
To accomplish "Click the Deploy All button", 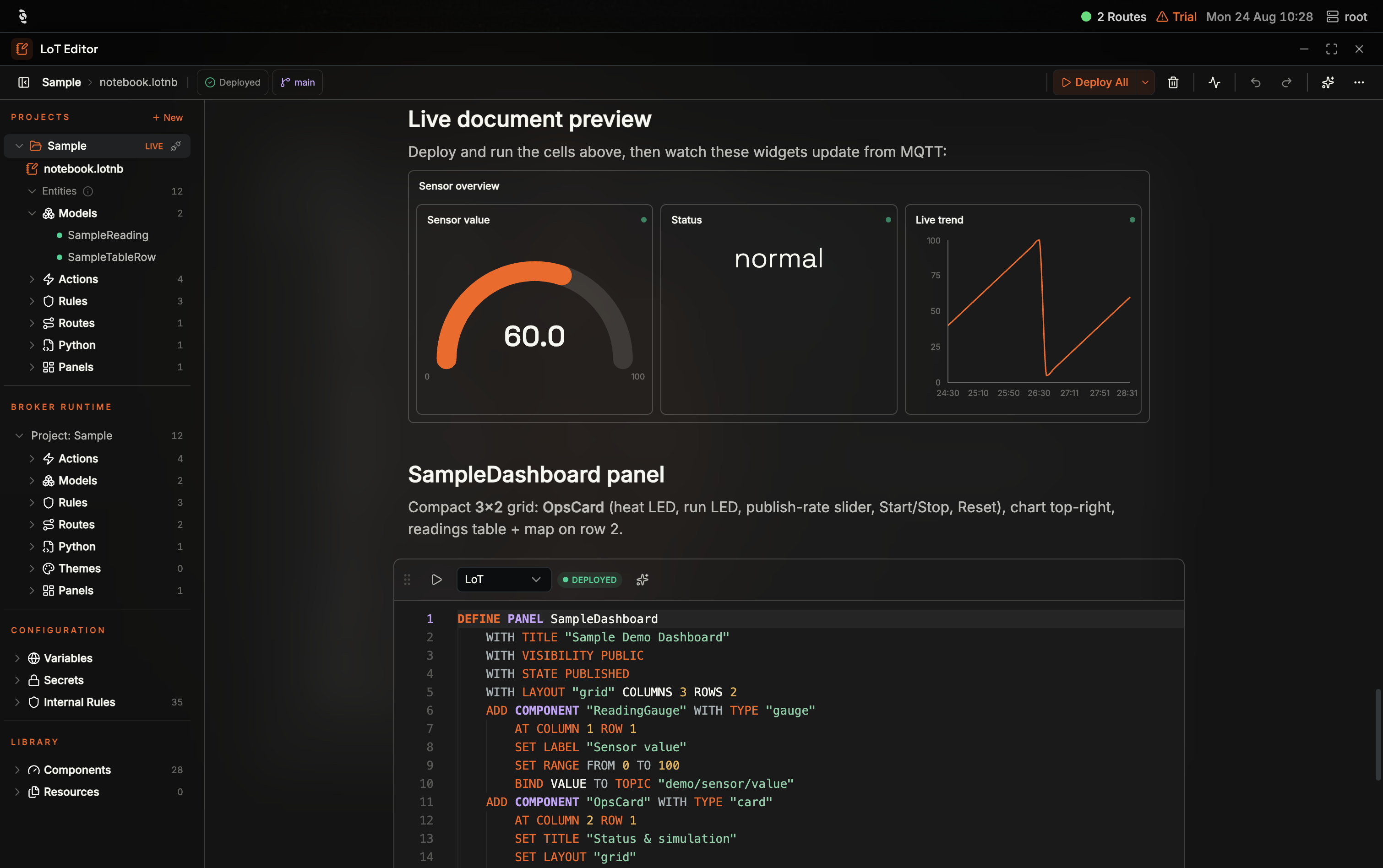I will (1095, 82).
